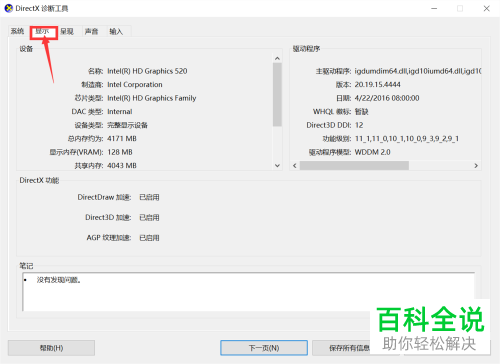
Task: Click the 保存所有信息 button
Action: click(349, 348)
